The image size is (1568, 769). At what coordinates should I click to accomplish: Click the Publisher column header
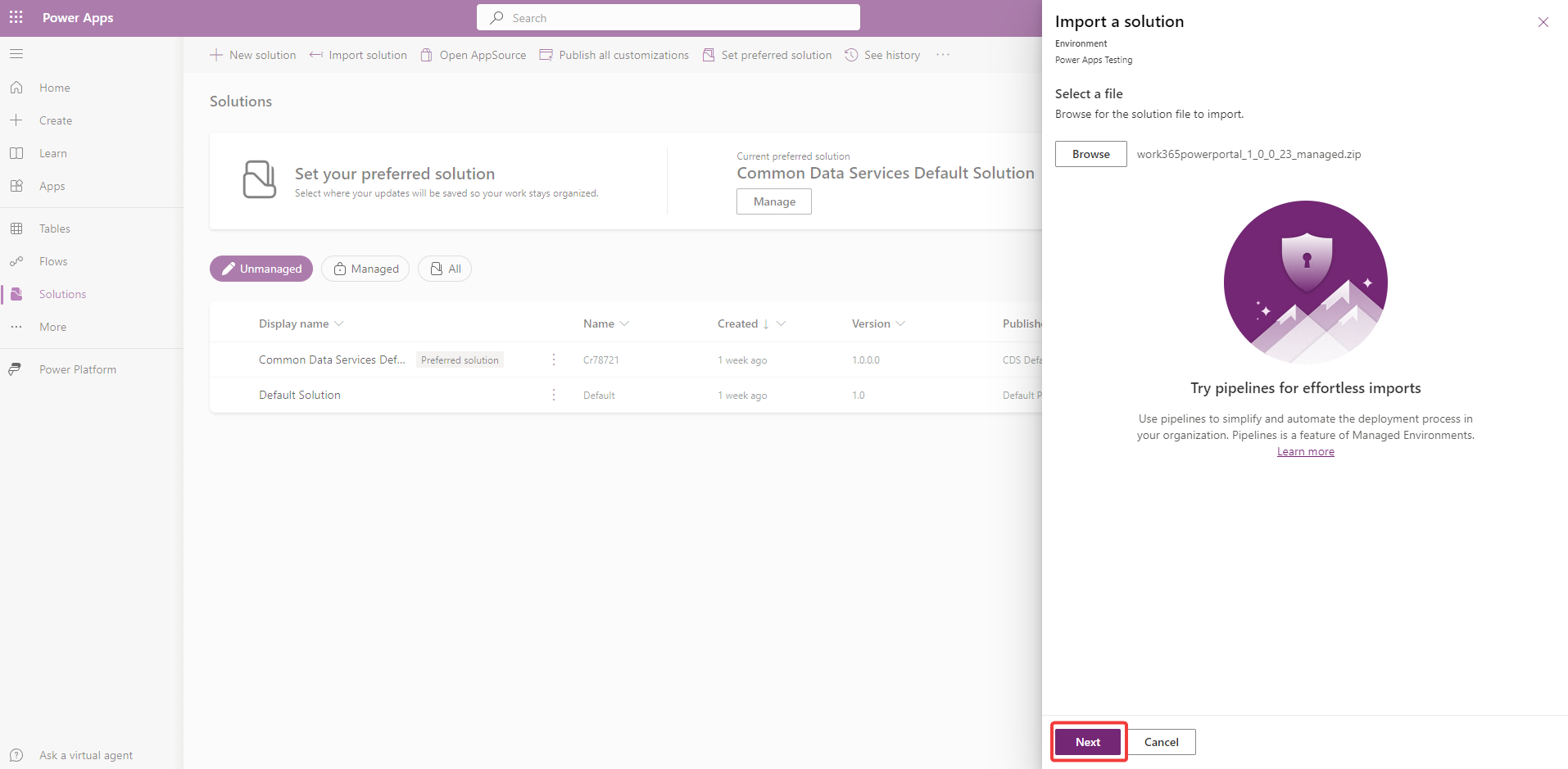(1022, 323)
